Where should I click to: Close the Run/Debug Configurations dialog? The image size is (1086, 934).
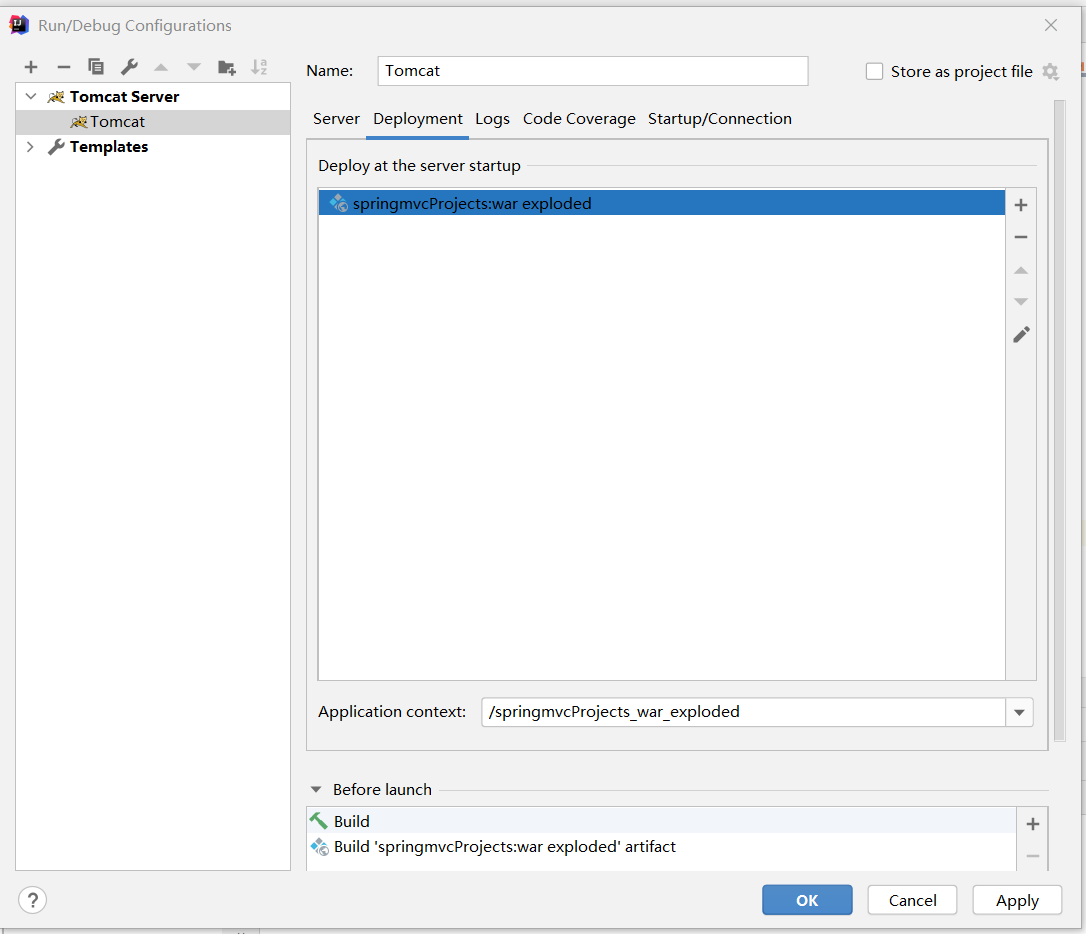click(x=1051, y=25)
